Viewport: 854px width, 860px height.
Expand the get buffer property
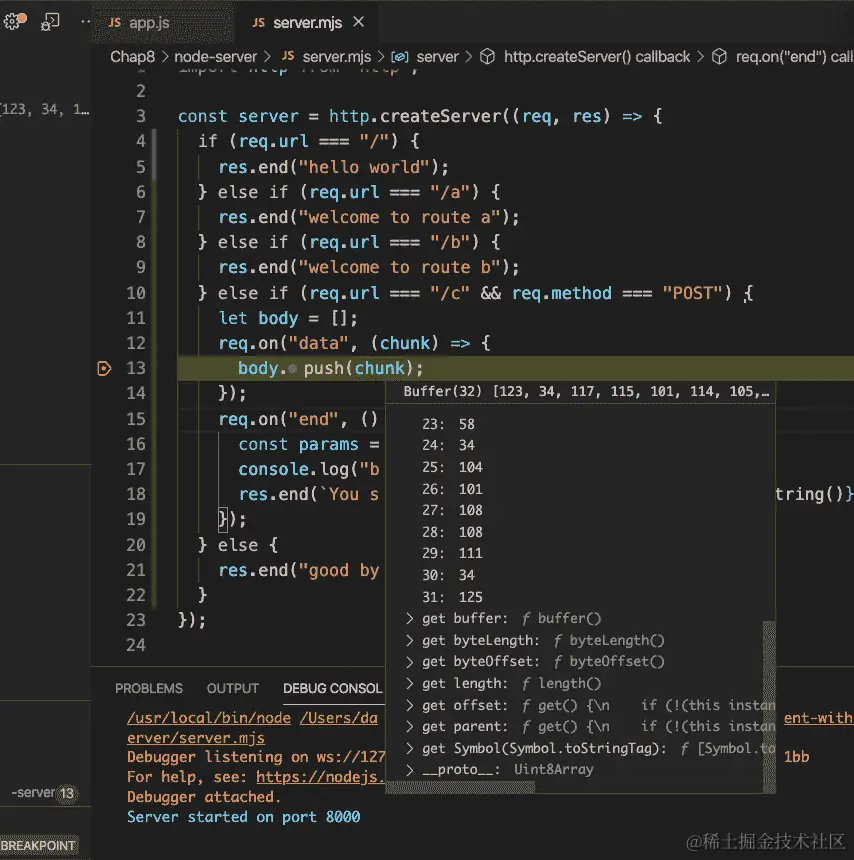(x=410, y=618)
